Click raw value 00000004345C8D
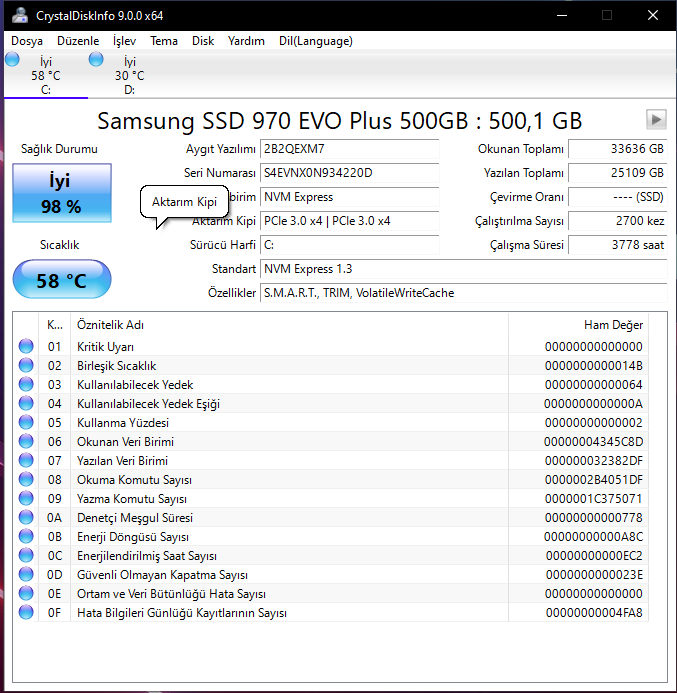The width and height of the screenshot is (677, 693). tap(593, 442)
